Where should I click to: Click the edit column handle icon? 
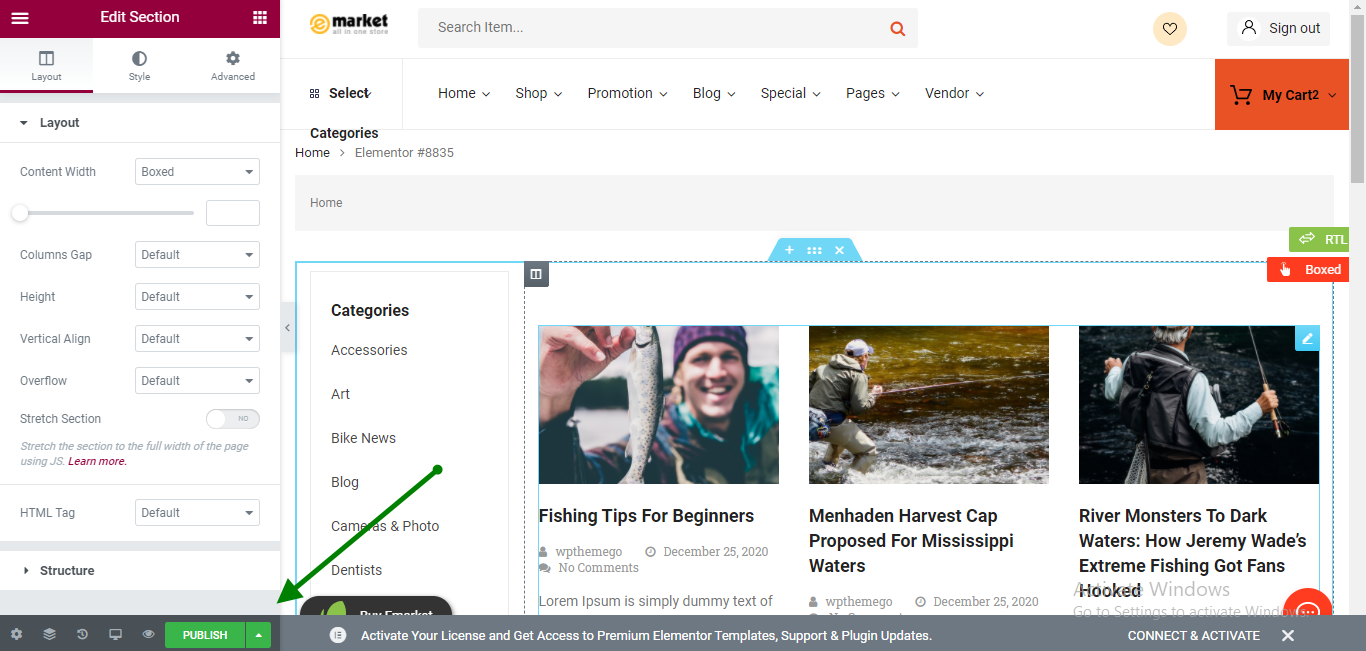536,274
